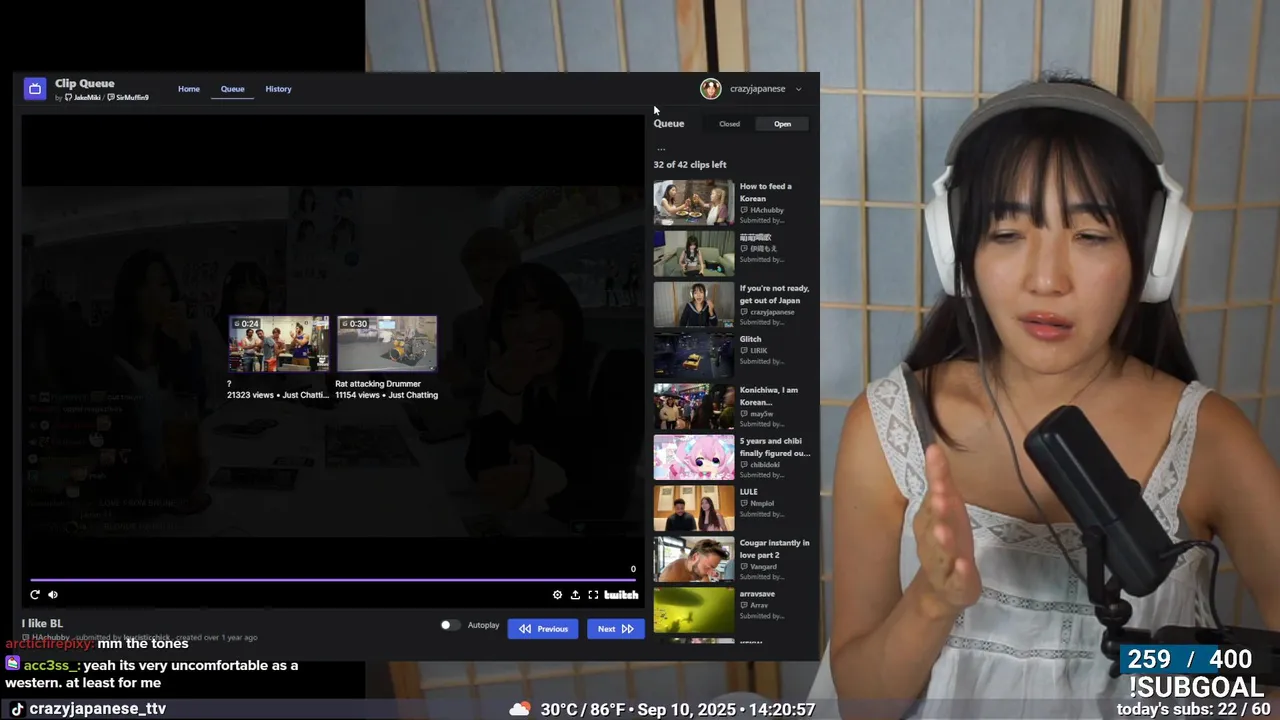The image size is (1280, 720).
Task: Set queue to Open
Action: pyautogui.click(x=783, y=124)
